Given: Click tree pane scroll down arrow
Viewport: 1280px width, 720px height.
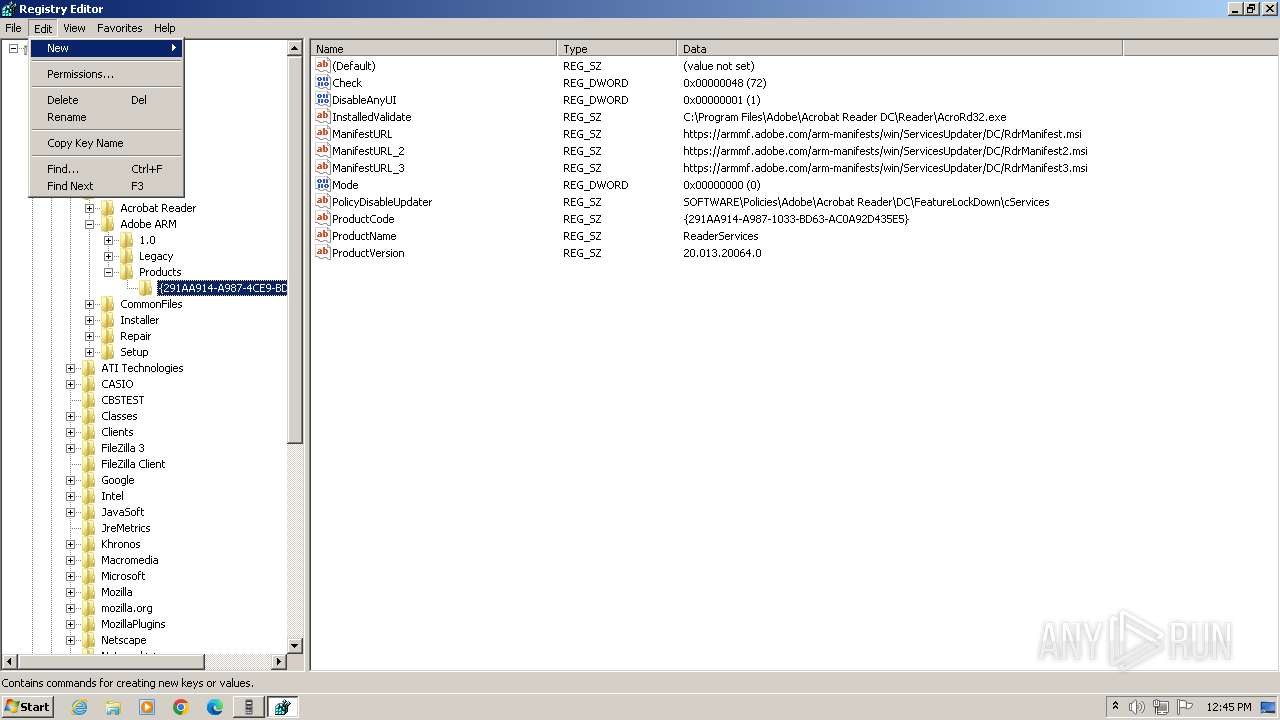Looking at the screenshot, I should click(295, 646).
